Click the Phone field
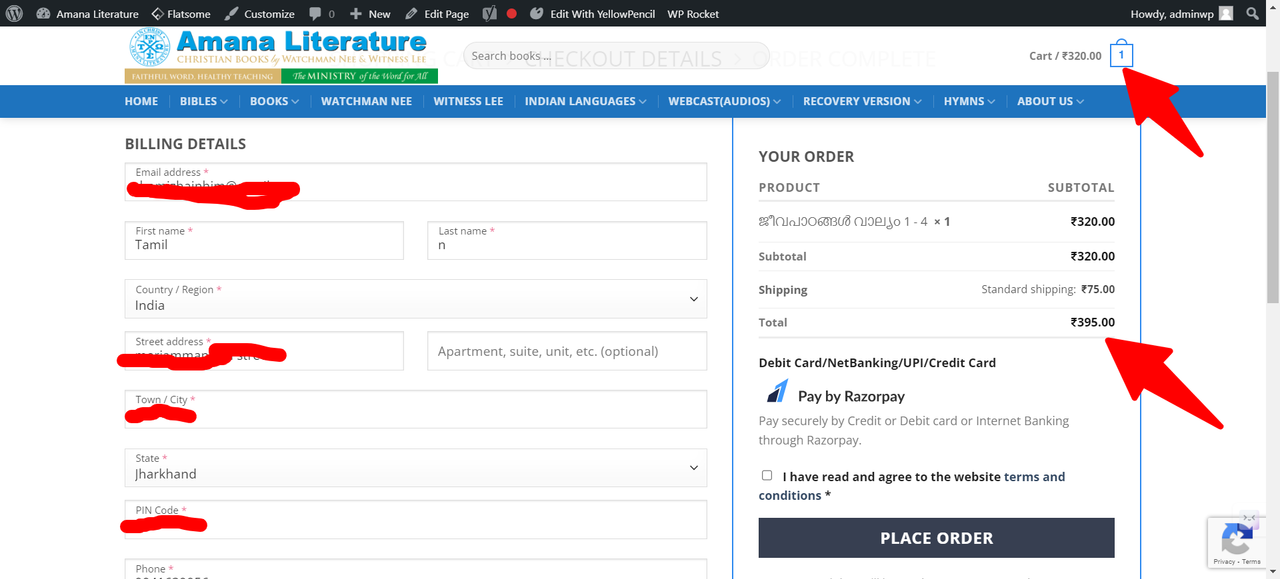Viewport: 1280px width, 579px height. click(x=416, y=569)
